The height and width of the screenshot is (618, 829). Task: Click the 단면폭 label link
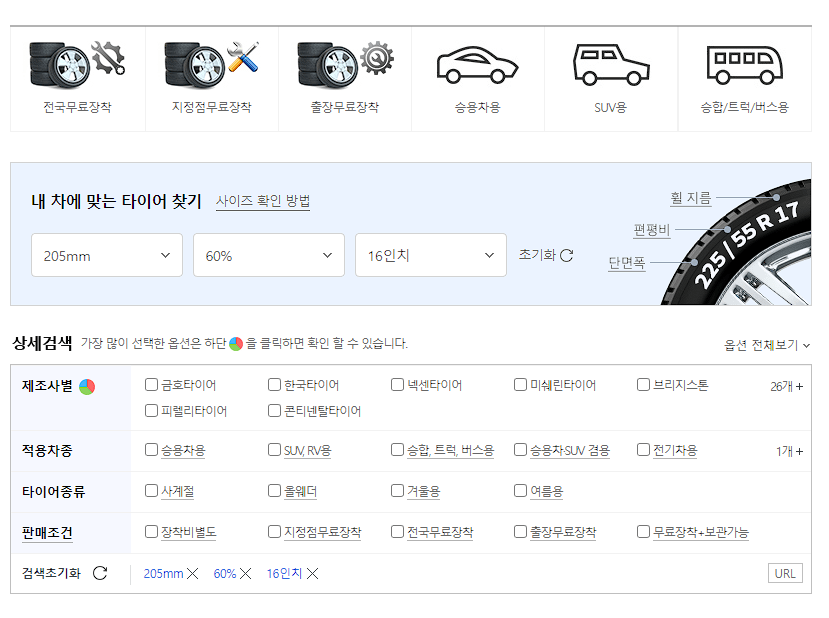[627, 263]
